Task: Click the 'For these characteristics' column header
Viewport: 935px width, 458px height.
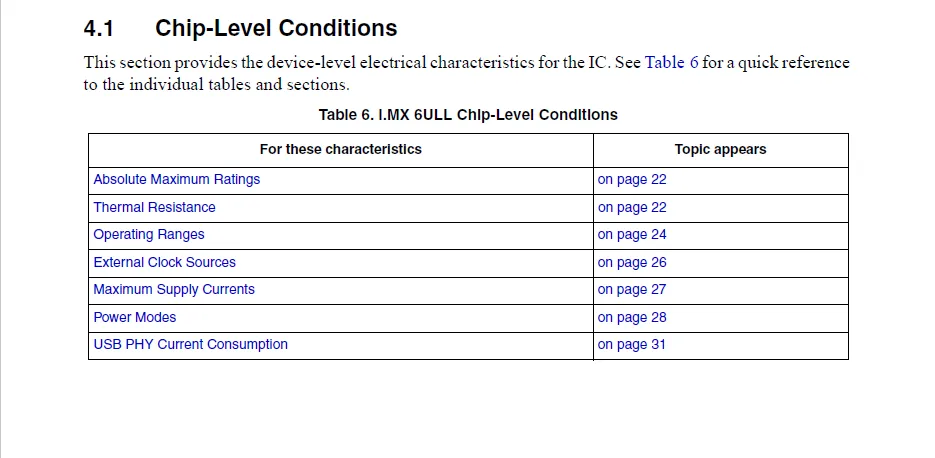Action: (340, 149)
